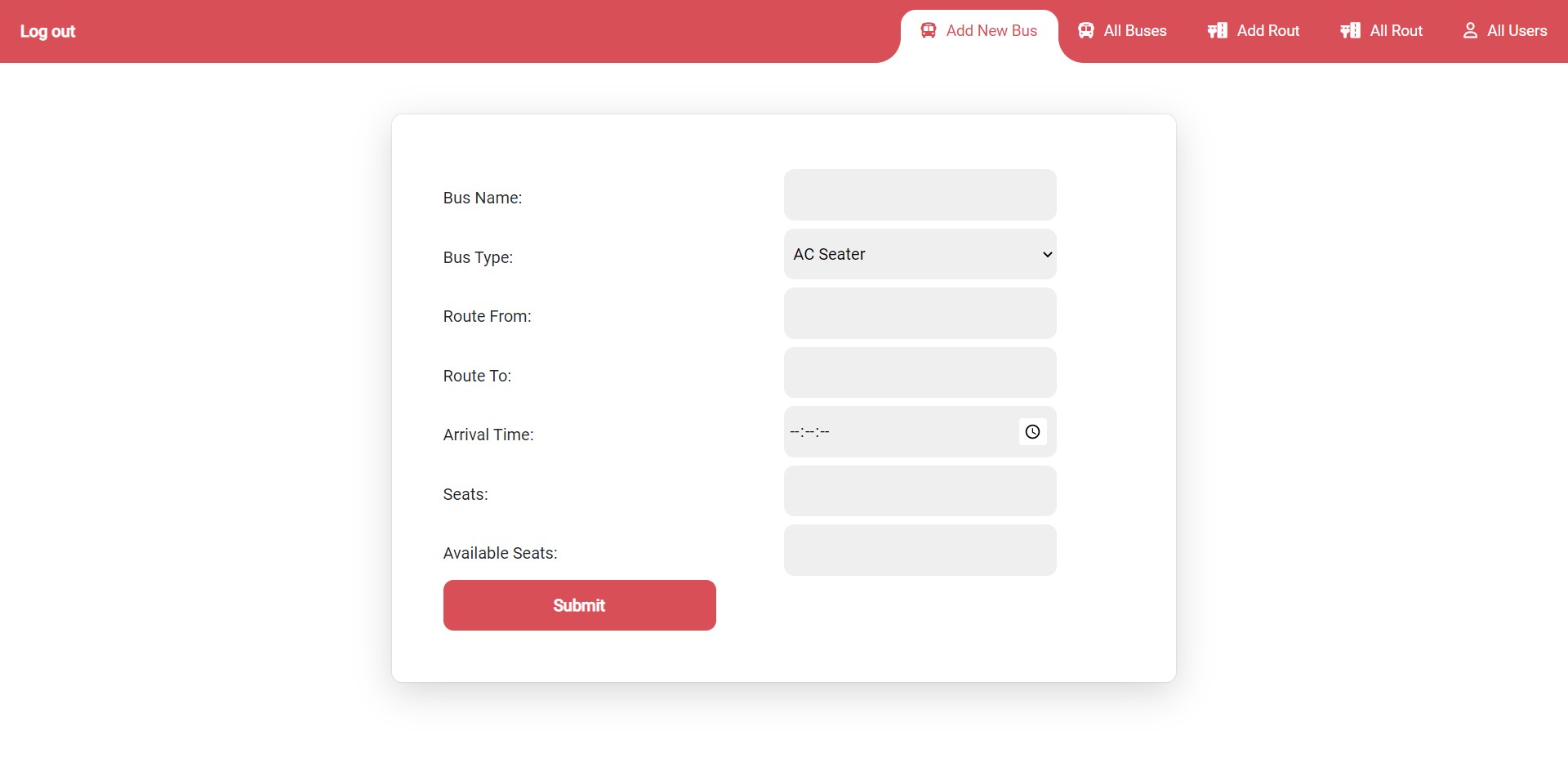The image size is (1568, 758).
Task: Expand the Bus Type dropdown showing AC Seater
Action: click(920, 255)
